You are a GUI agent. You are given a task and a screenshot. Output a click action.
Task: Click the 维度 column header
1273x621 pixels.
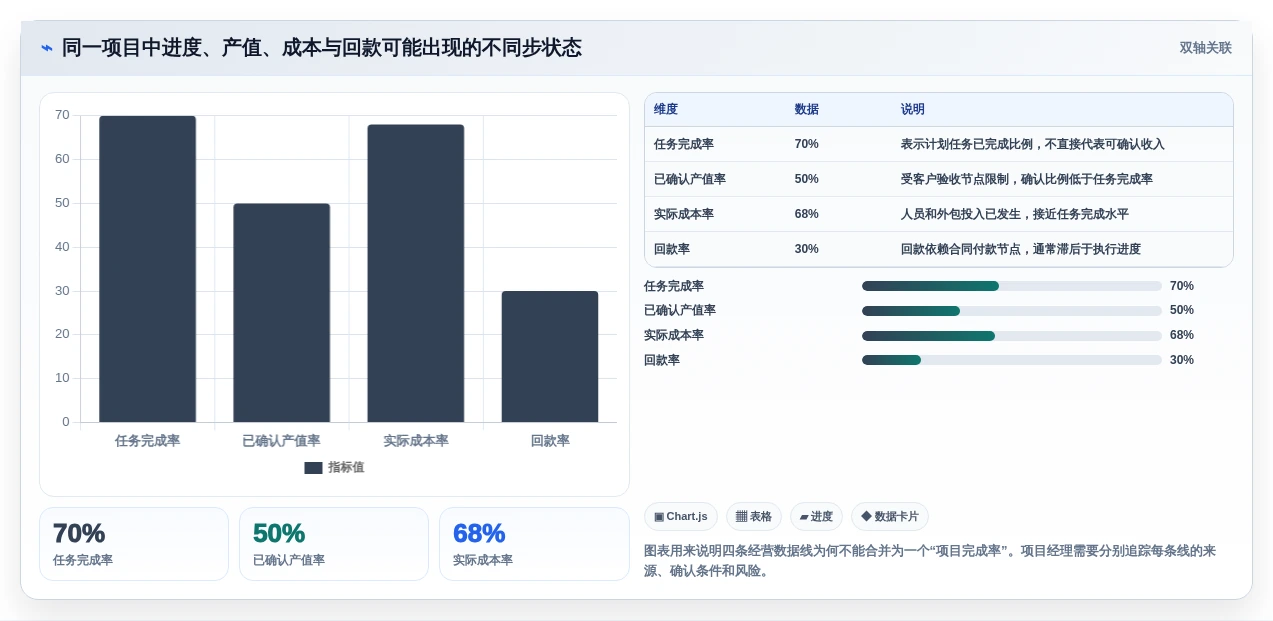click(x=666, y=110)
